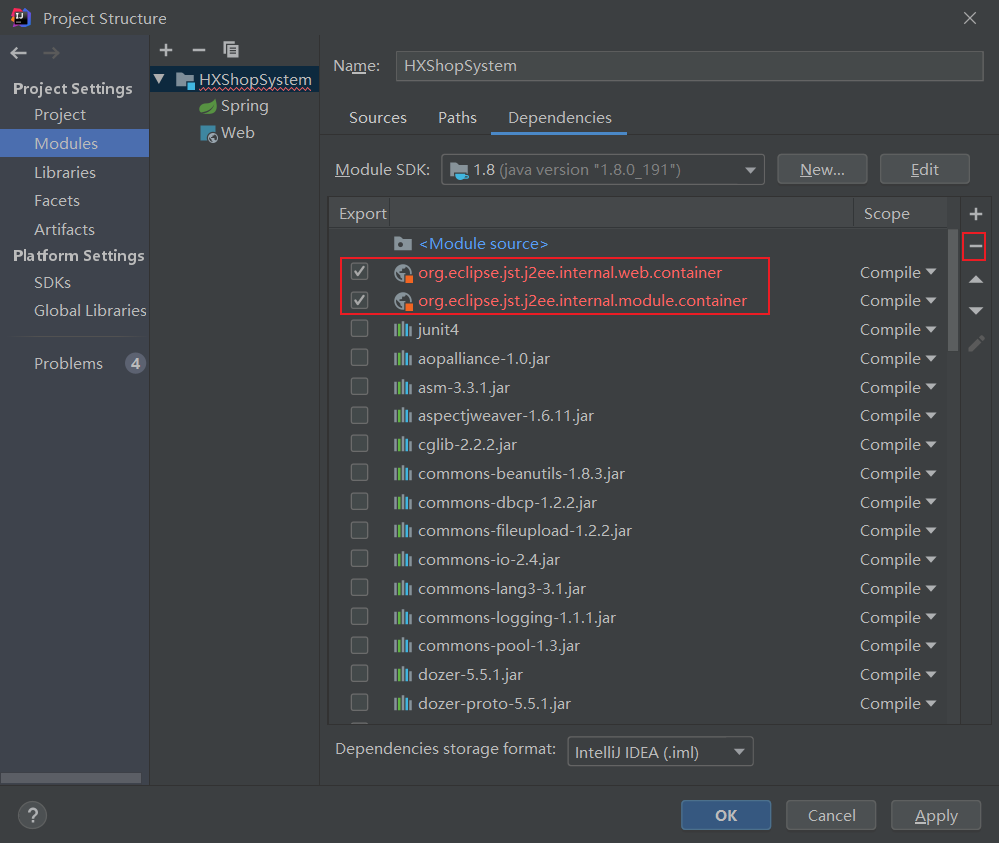
Task: Click the help question mark icon
Action: pos(33,815)
